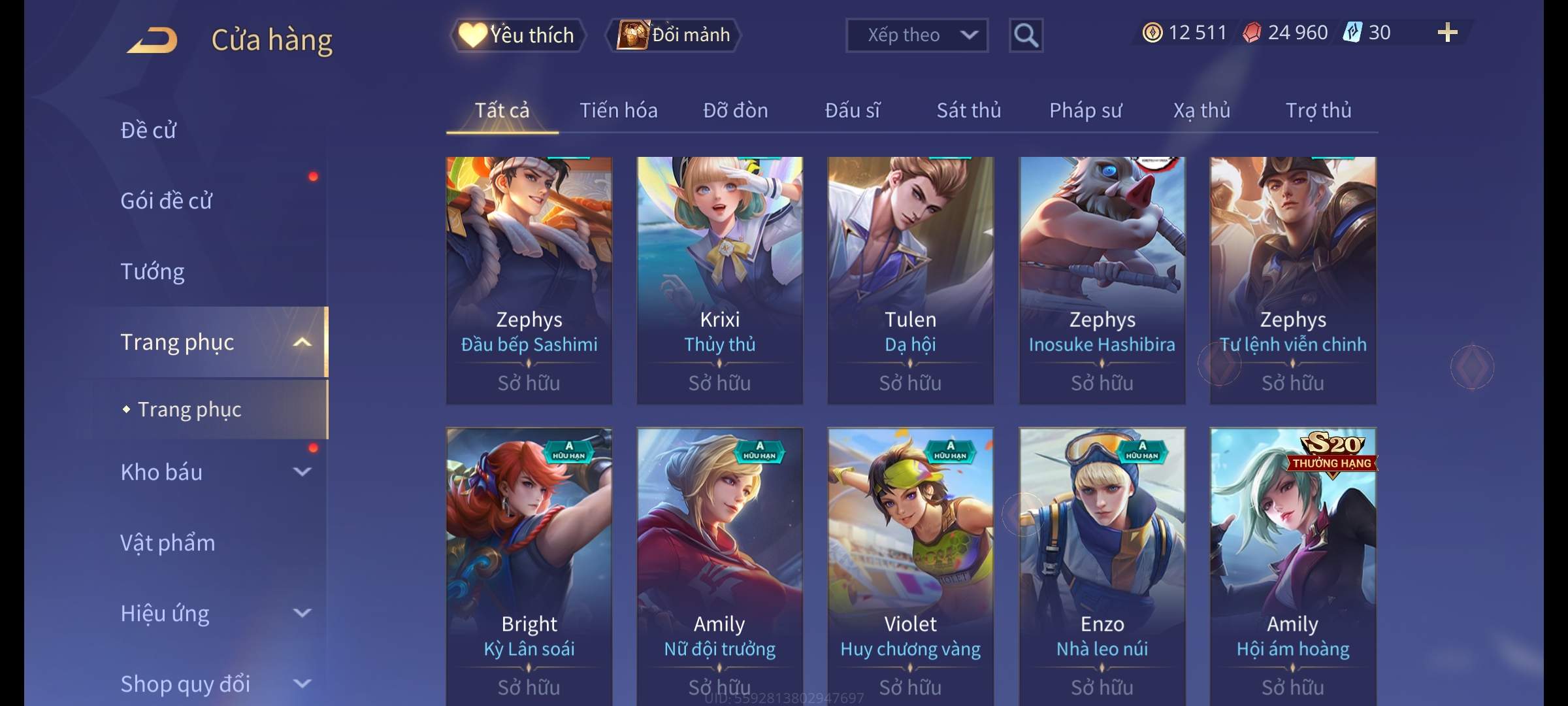Expand the Kho báu sidebar section
This screenshot has width=1568, height=706.
click(302, 471)
